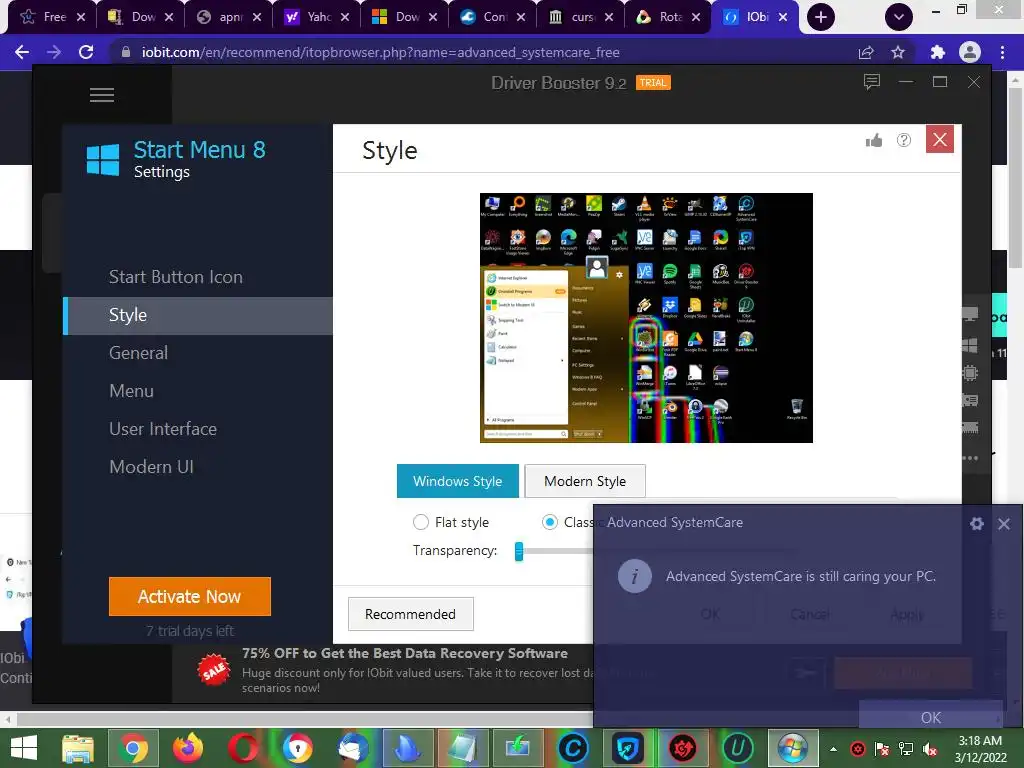Click the Start menu style preview image
The image size is (1024, 768).
(x=647, y=318)
